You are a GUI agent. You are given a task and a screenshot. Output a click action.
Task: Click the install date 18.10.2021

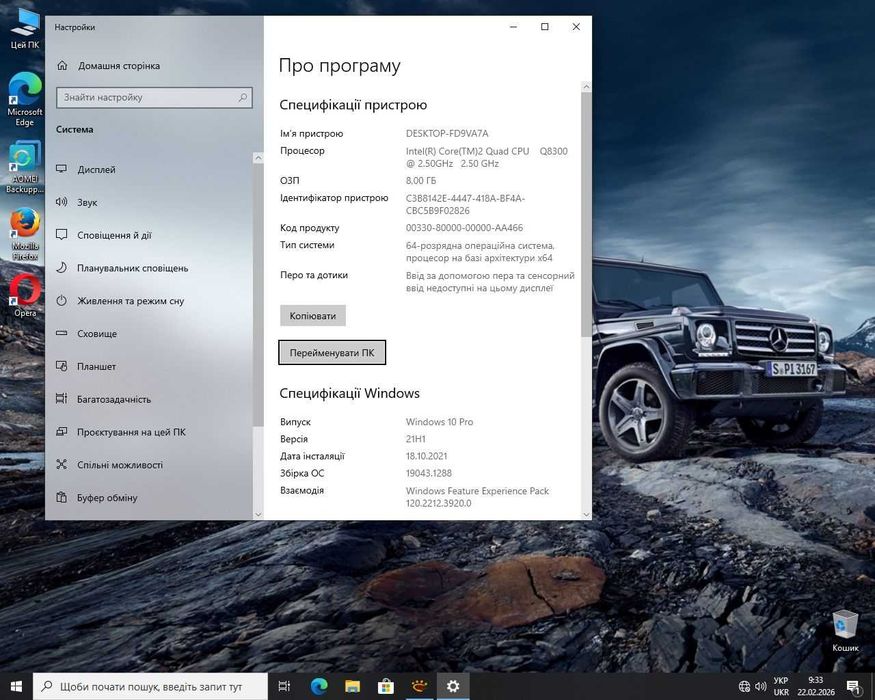(x=426, y=456)
